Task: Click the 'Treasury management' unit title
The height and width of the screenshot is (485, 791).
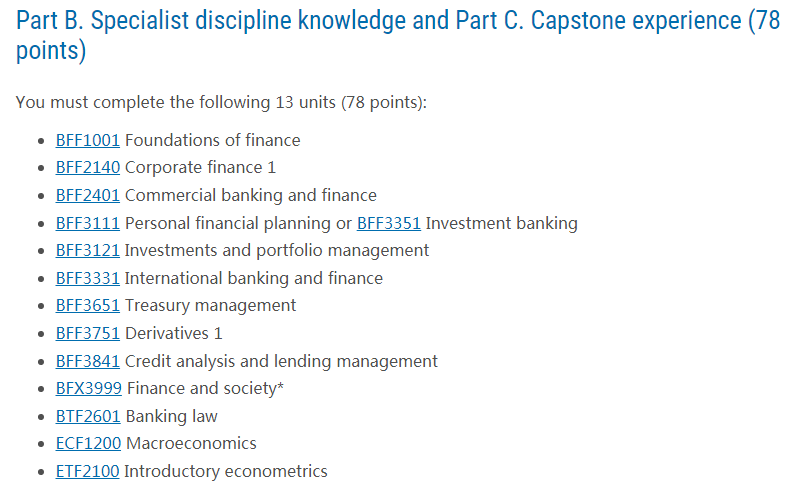Action: click(x=210, y=305)
